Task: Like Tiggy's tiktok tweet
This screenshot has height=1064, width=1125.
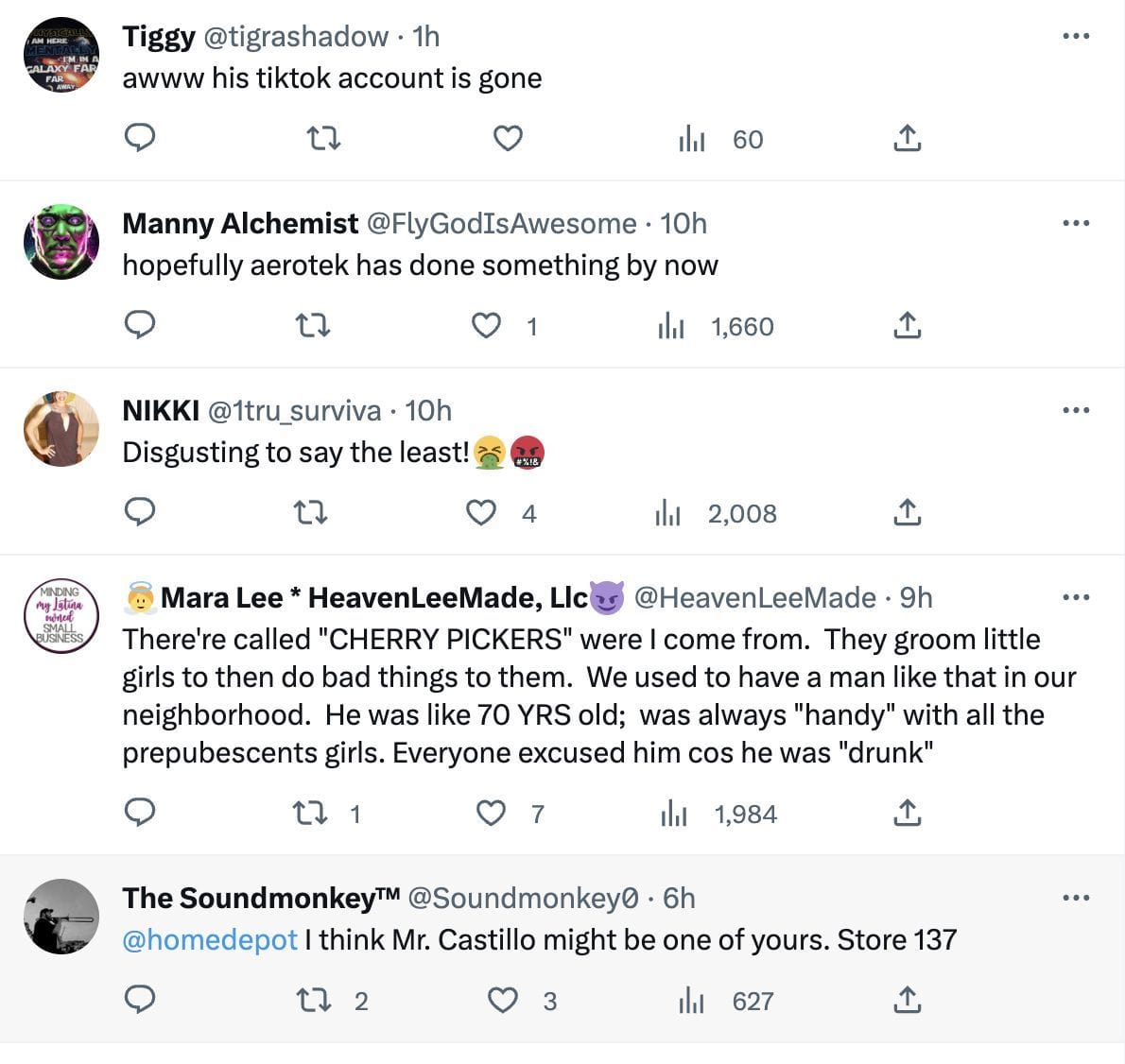Action: 508,139
